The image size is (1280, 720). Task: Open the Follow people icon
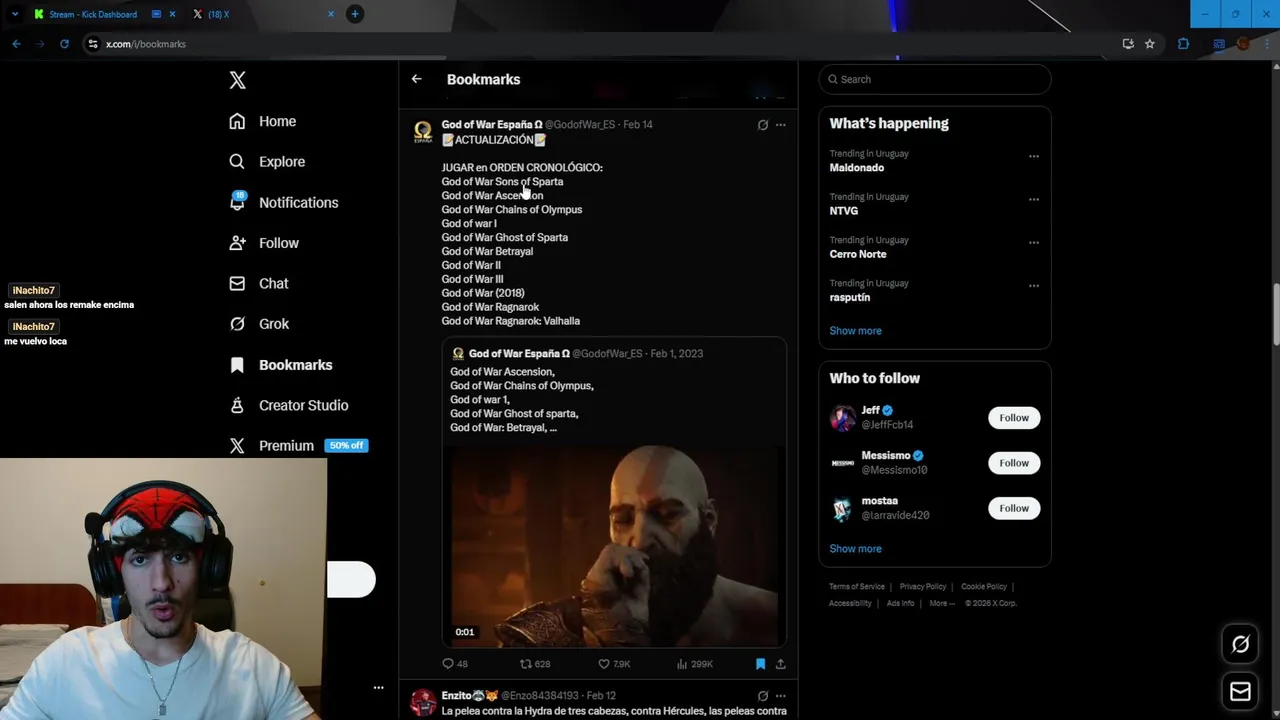point(237,243)
